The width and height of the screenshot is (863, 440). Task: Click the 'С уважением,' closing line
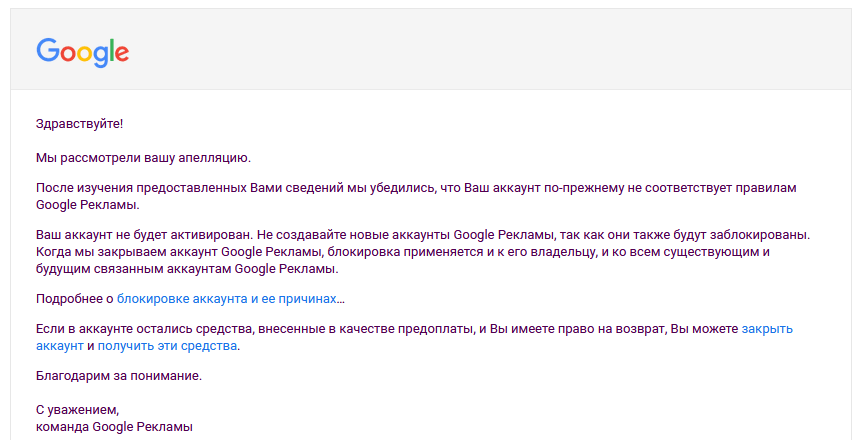pos(78,410)
